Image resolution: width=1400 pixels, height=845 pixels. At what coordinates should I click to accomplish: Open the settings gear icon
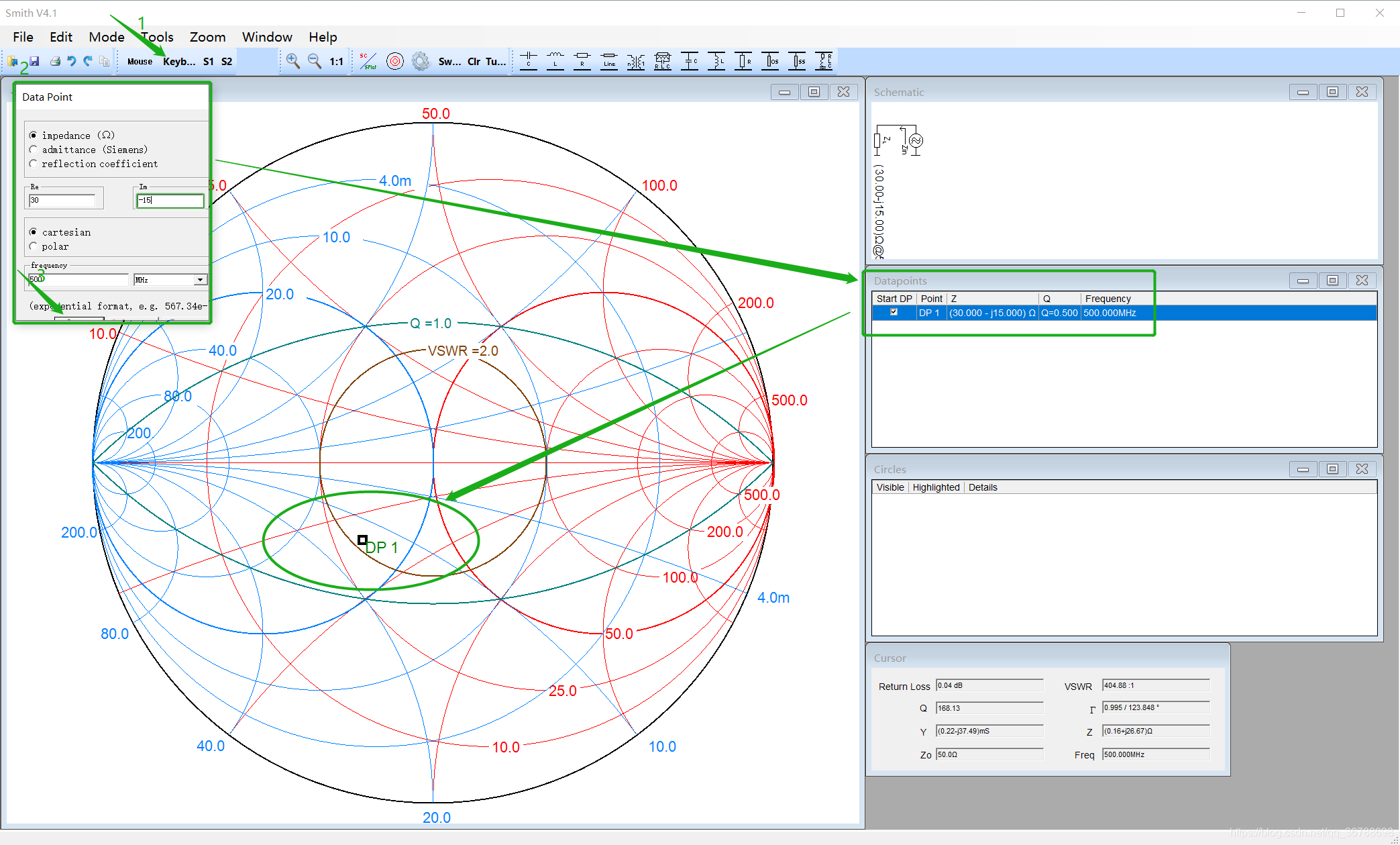pos(421,61)
